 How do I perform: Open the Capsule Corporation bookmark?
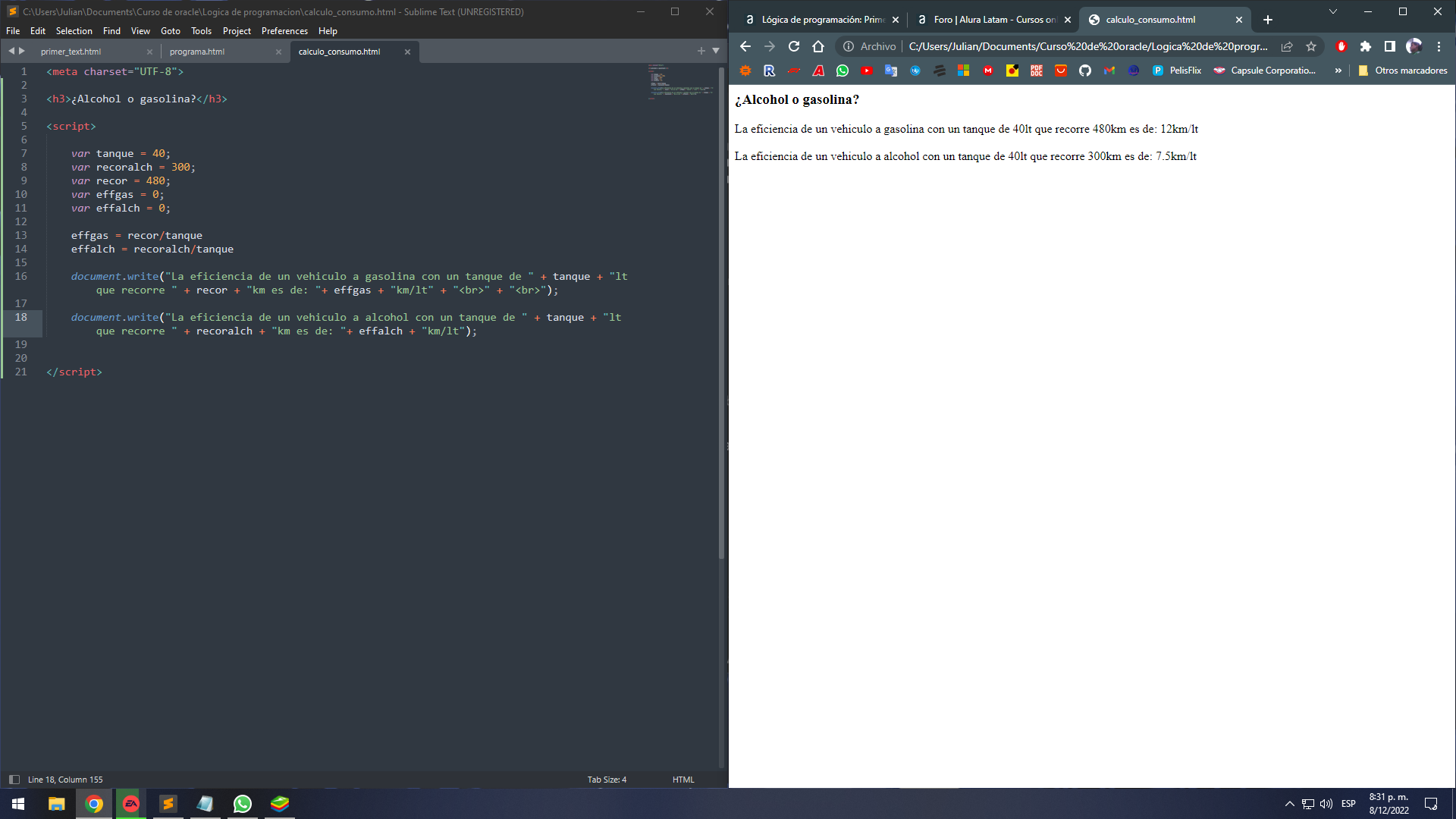coord(1265,71)
